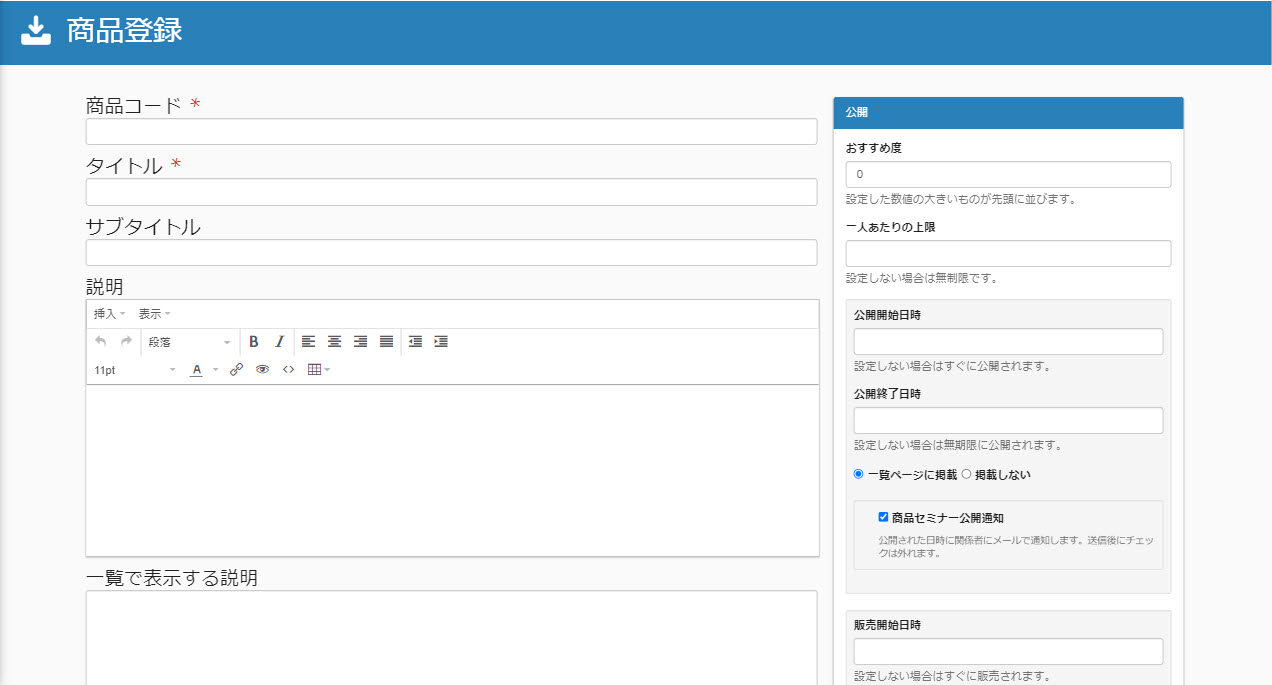Apply italic formatting in the editor
The width and height of the screenshot is (1272, 685).
click(x=280, y=342)
